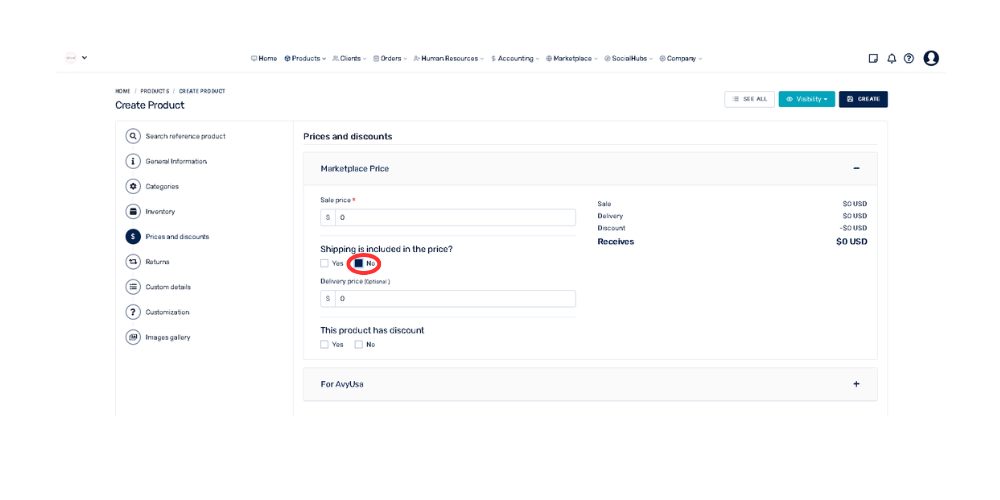Open the Returns arrows icon
Viewport: 1000px width, 500px height.
pos(133,262)
